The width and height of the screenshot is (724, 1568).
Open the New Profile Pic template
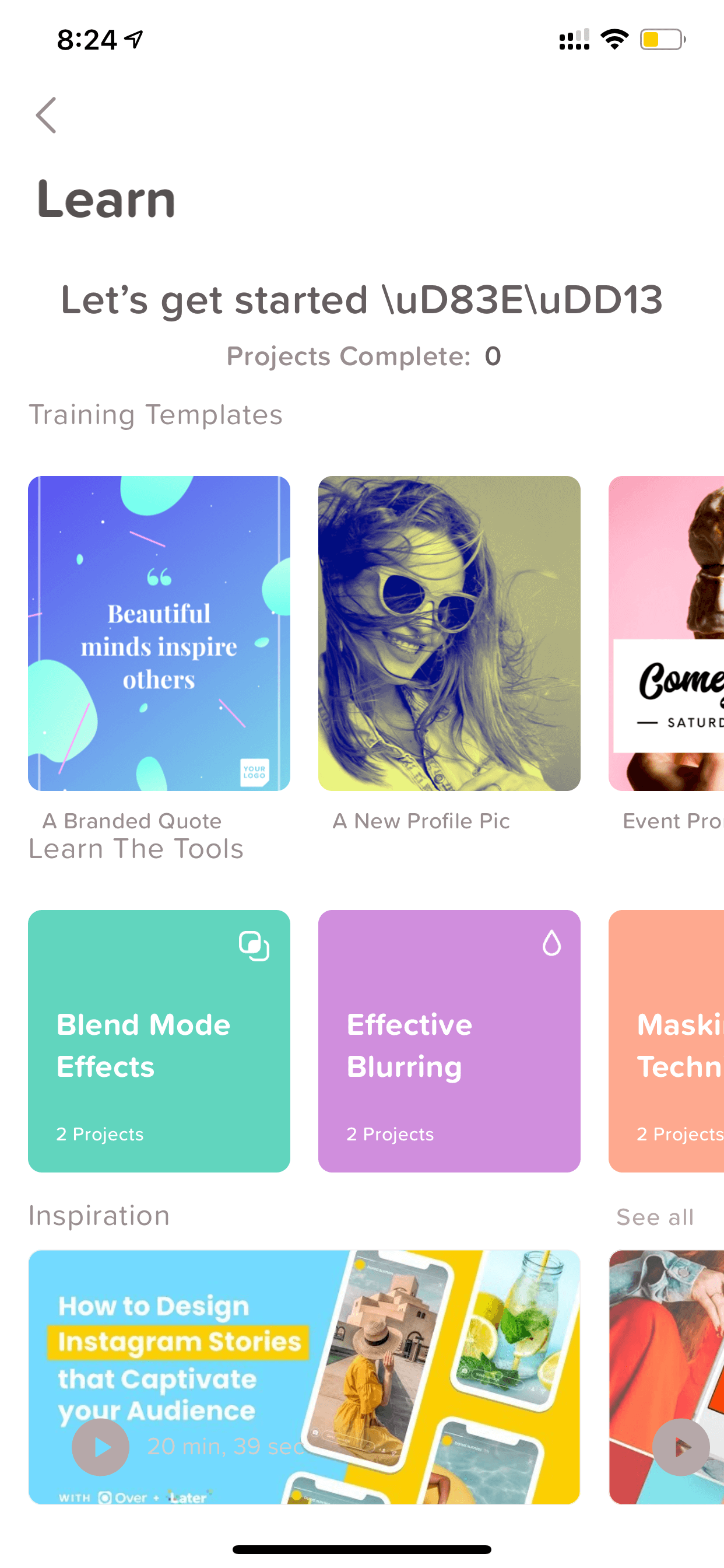(449, 633)
